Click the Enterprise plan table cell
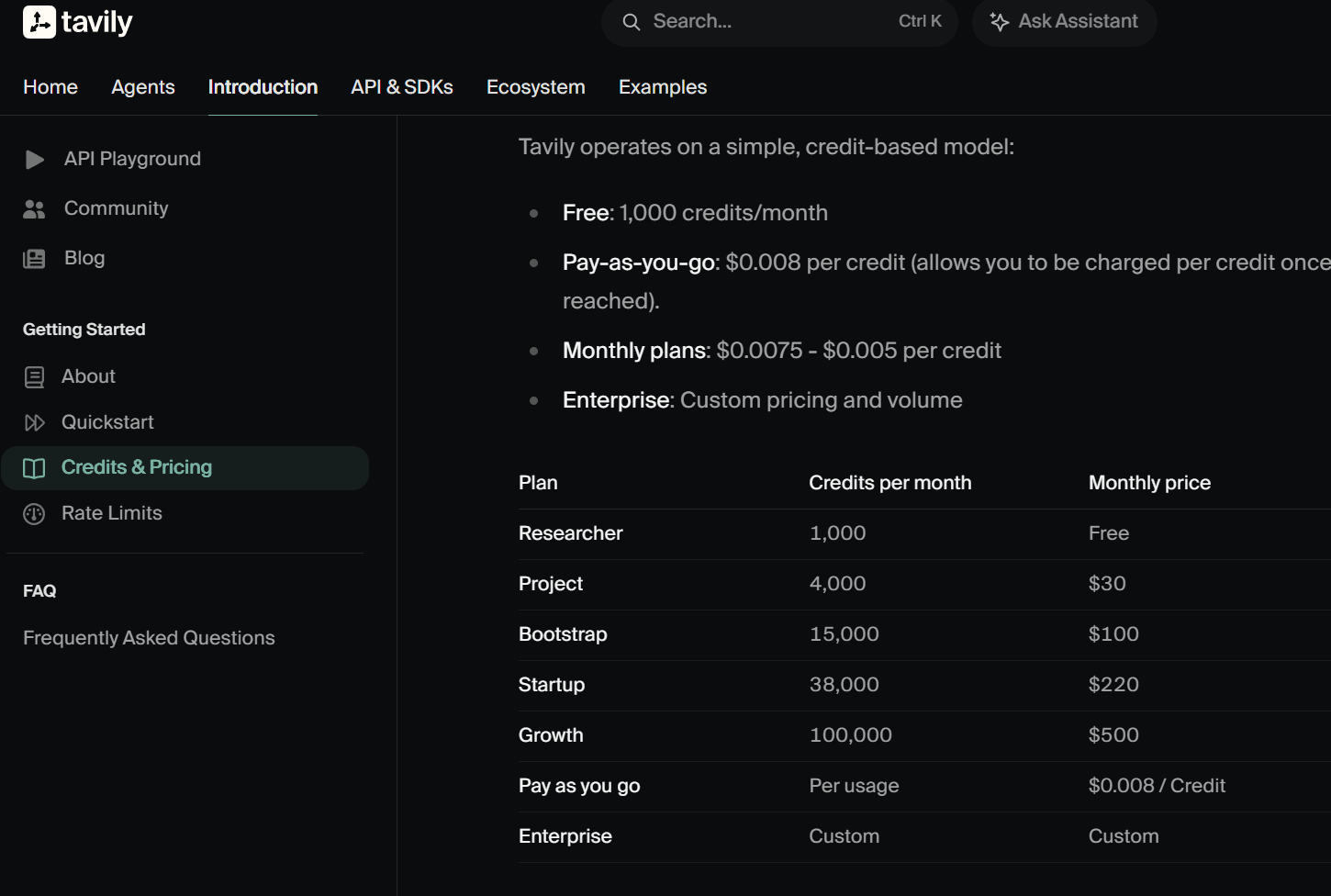1331x896 pixels. pos(565,836)
